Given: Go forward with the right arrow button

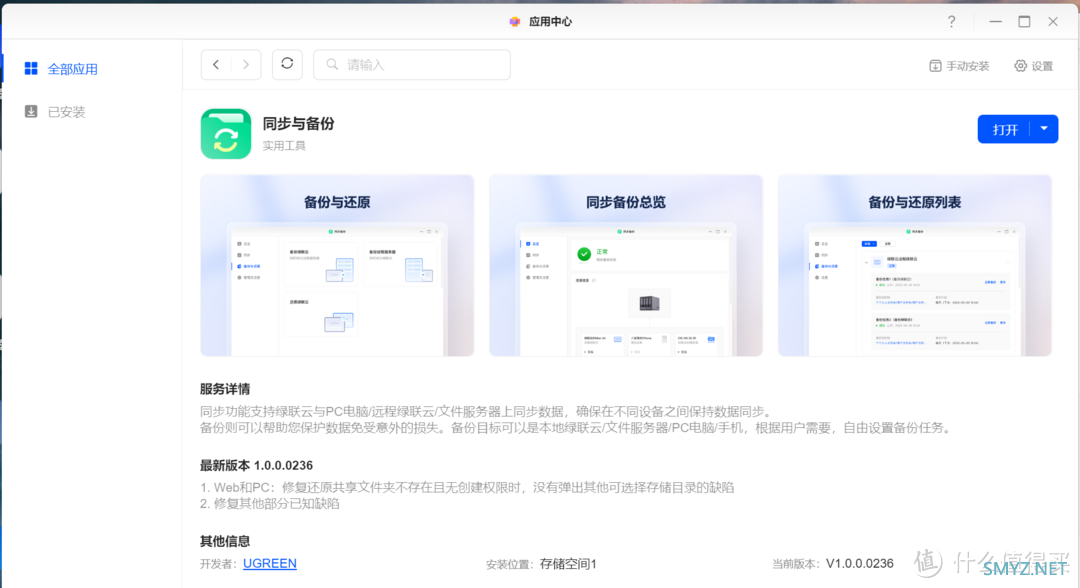Looking at the screenshot, I should [x=246, y=65].
